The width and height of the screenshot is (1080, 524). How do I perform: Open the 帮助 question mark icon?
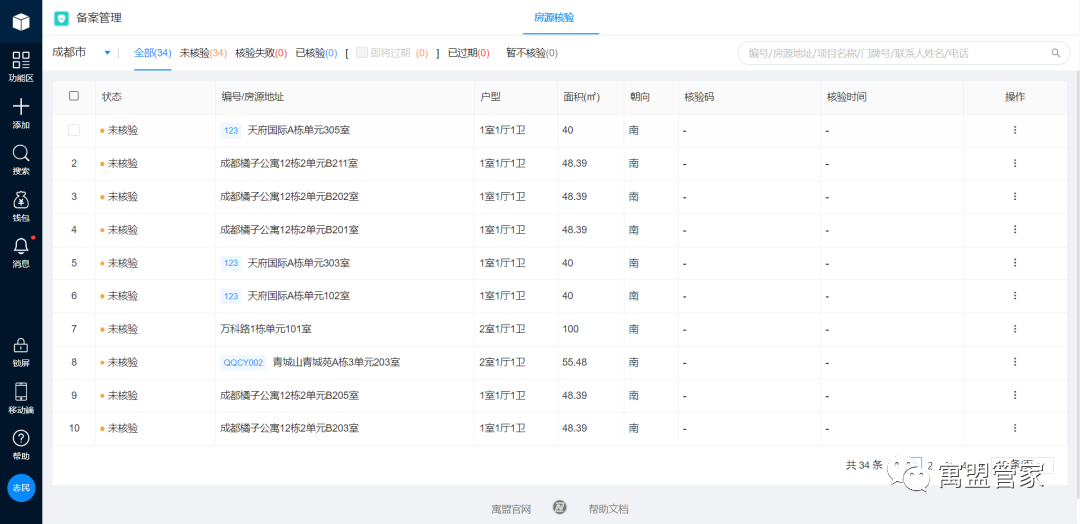coord(21,438)
